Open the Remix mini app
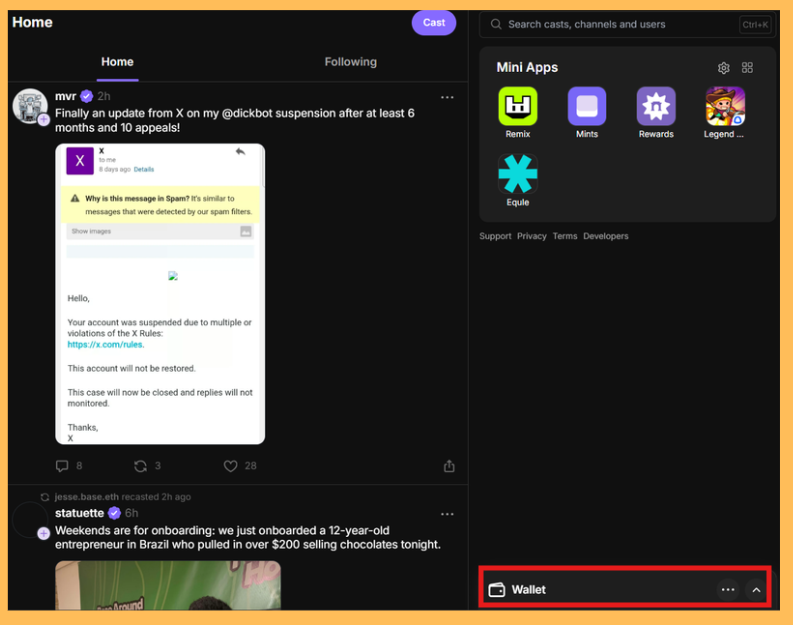The image size is (793, 625). [x=517, y=106]
